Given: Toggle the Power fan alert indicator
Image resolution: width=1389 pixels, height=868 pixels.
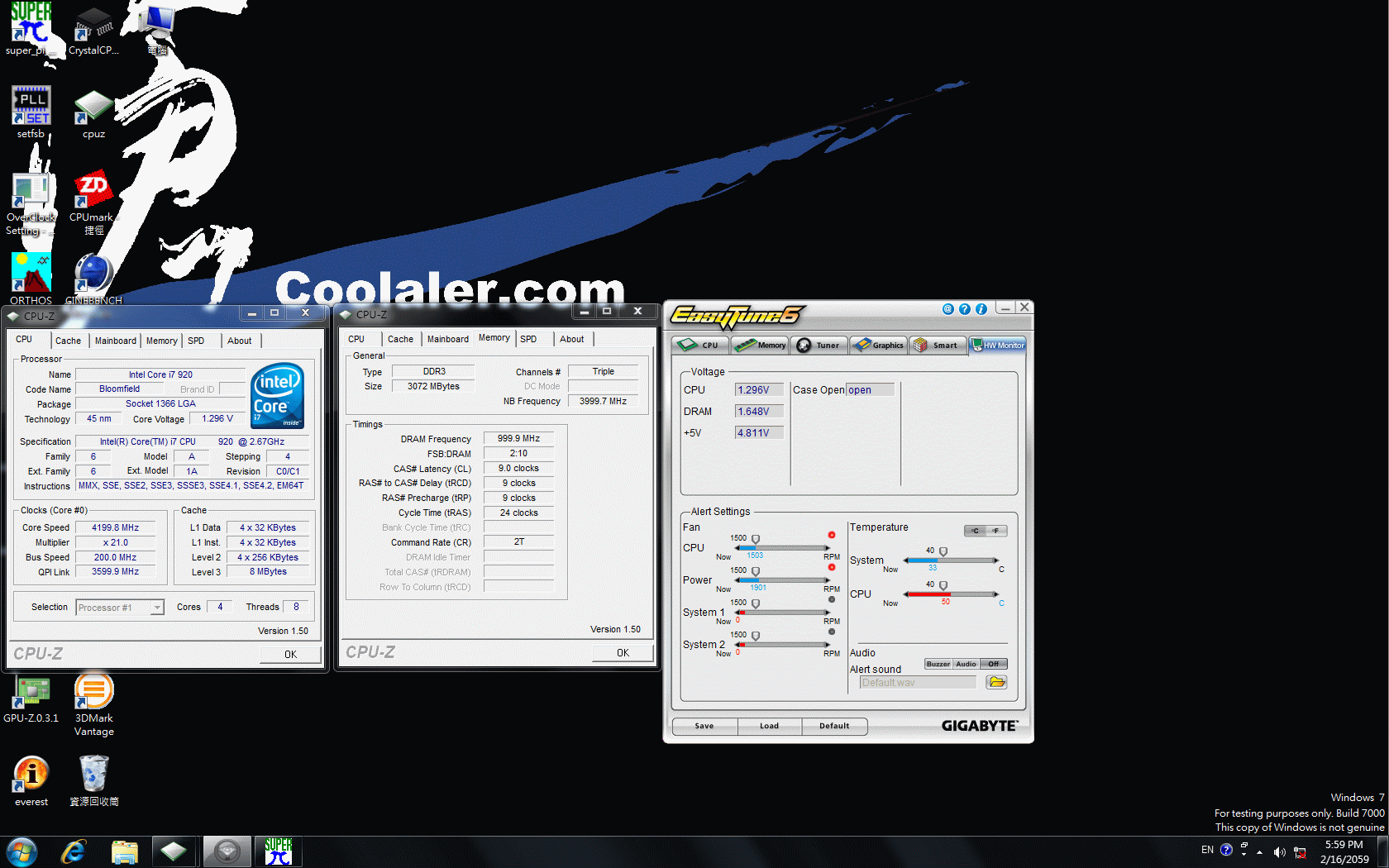Looking at the screenshot, I should [x=832, y=567].
